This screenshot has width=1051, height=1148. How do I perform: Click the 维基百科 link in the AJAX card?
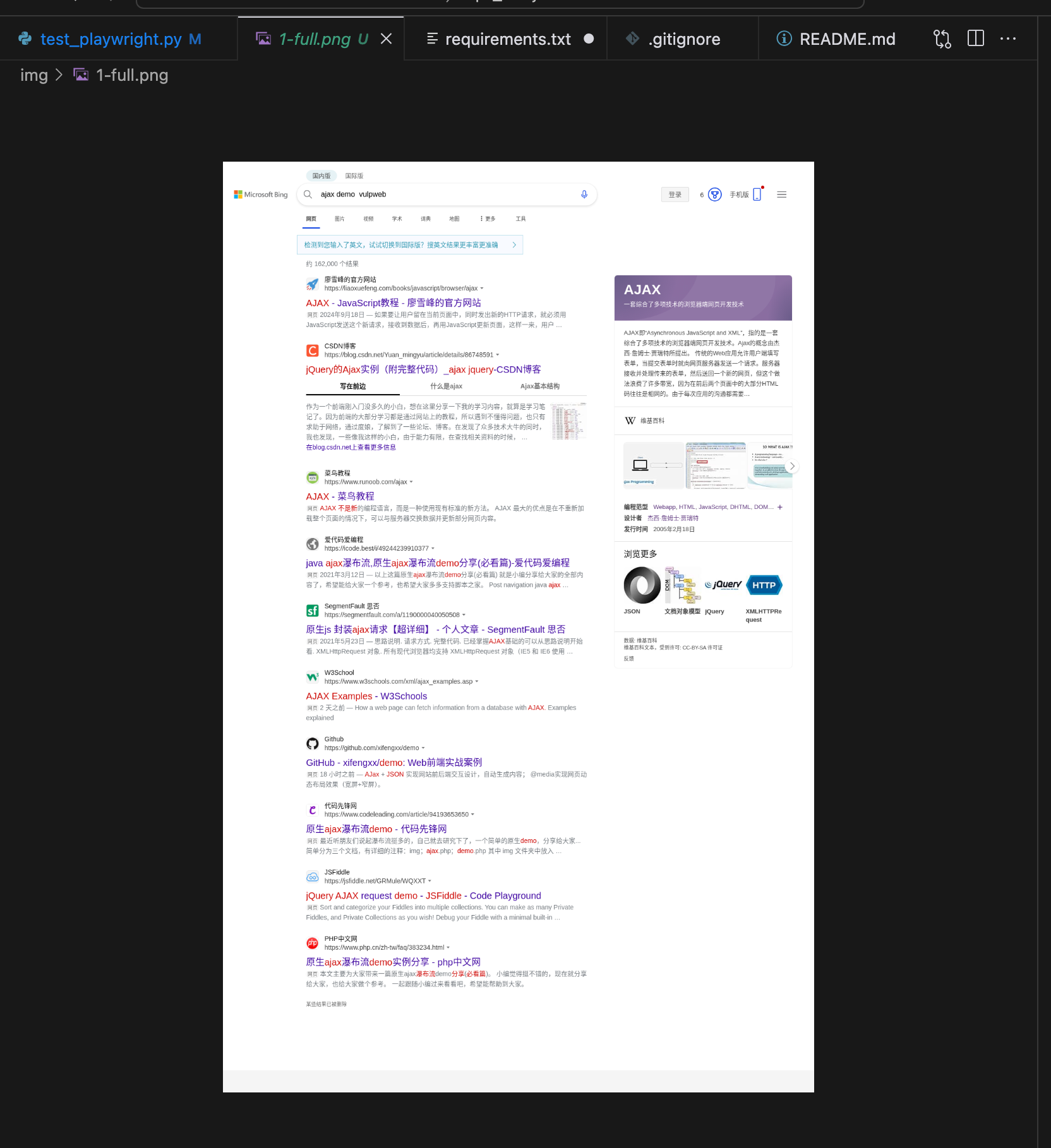652,421
